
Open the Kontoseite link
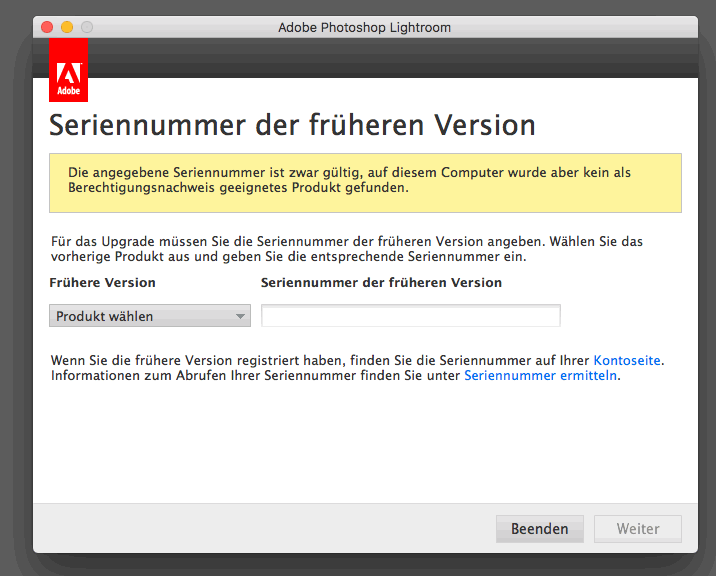pyautogui.click(x=627, y=360)
